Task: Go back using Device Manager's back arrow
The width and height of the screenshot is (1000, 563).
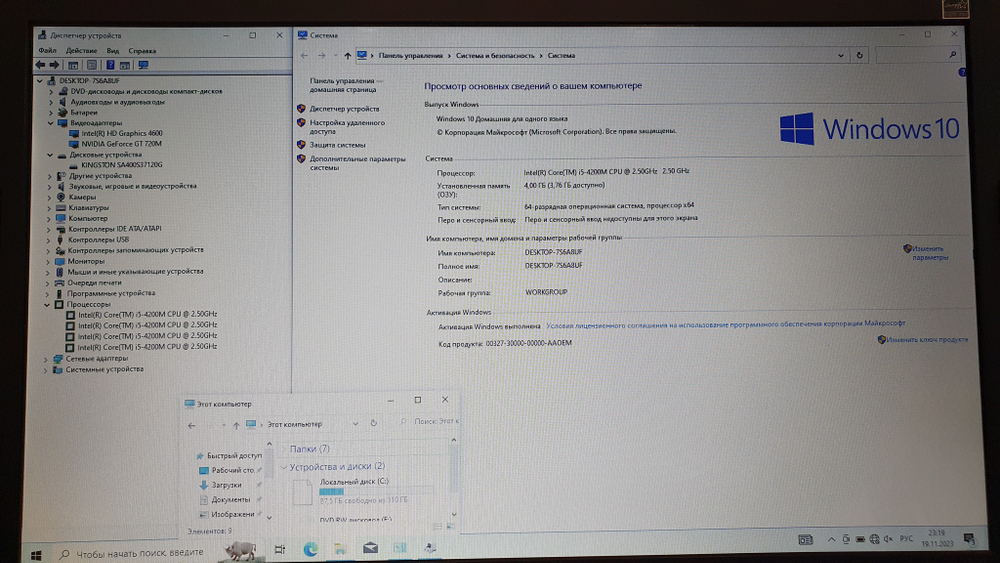Action: coord(40,65)
